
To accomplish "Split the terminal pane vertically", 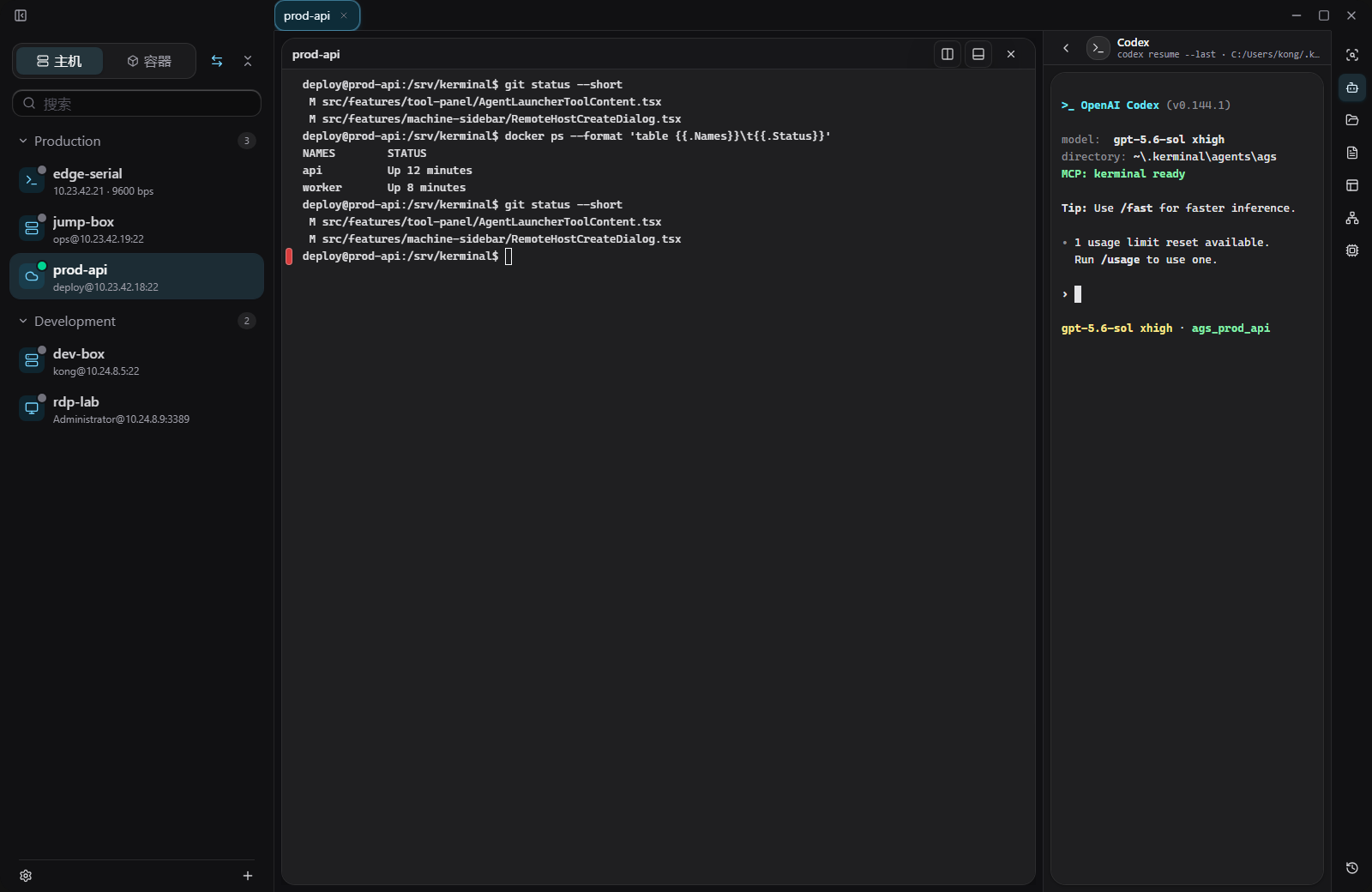I will point(948,54).
